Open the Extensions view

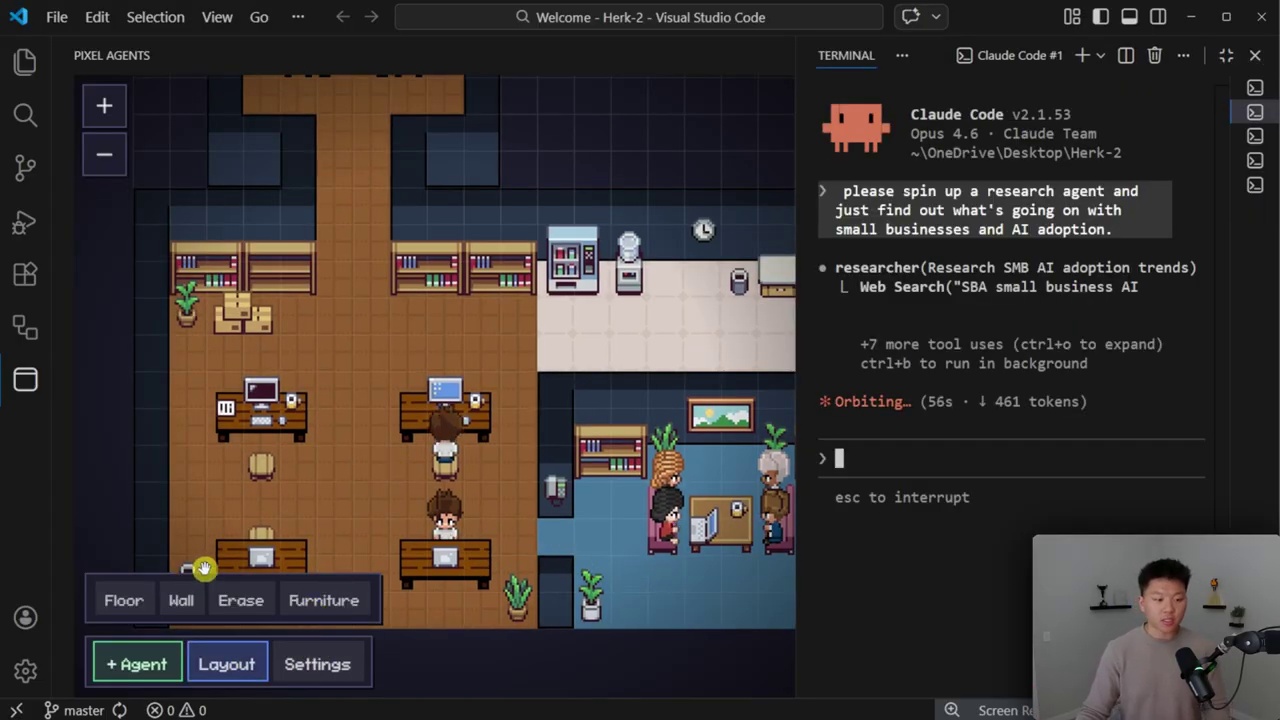coord(25,274)
